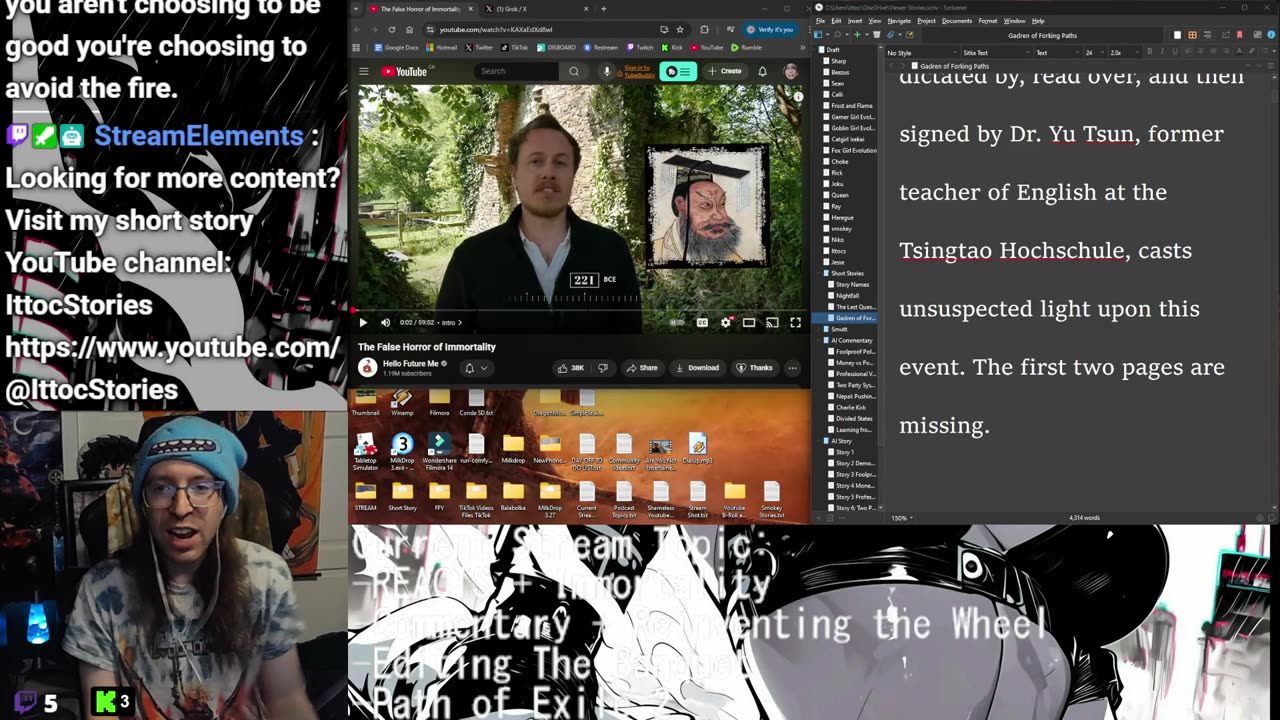Toggle italic in Scrivener format bar
The width and height of the screenshot is (1280, 720).
1162,52
